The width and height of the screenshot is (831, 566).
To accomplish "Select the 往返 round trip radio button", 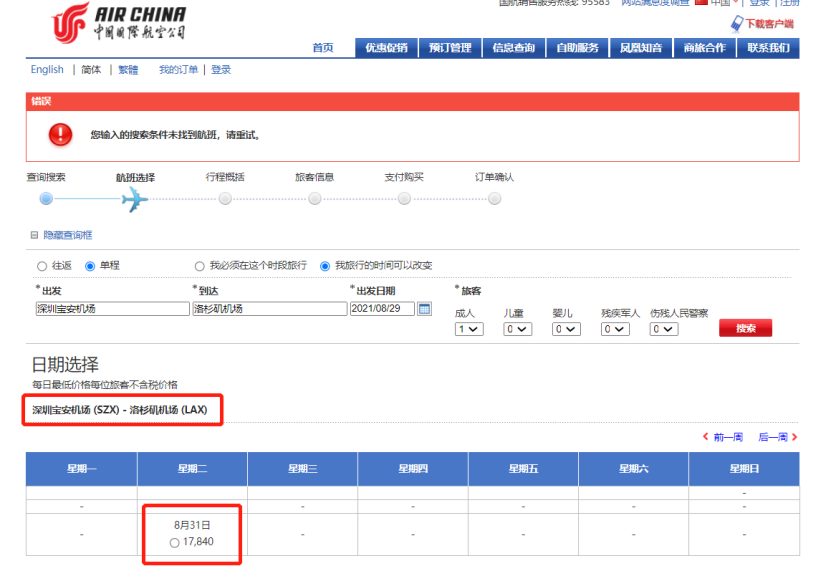I will pos(41,266).
